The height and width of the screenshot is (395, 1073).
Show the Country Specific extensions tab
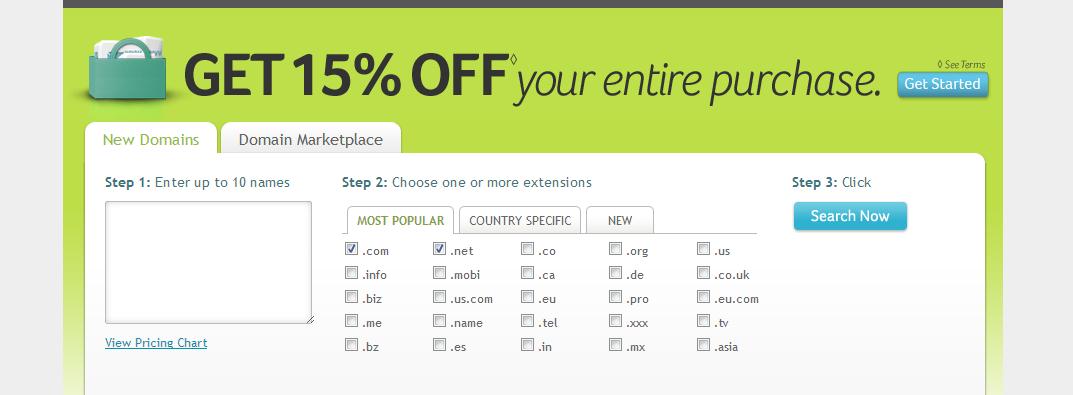tap(520, 220)
